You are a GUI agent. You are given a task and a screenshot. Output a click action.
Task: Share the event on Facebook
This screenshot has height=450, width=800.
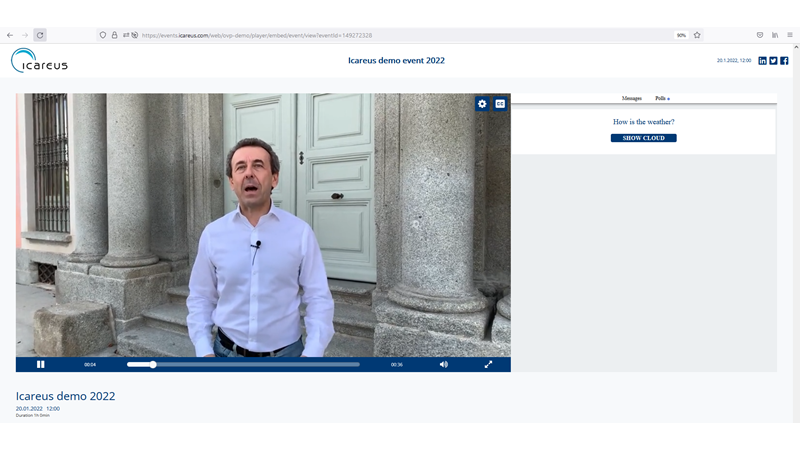coord(784,61)
